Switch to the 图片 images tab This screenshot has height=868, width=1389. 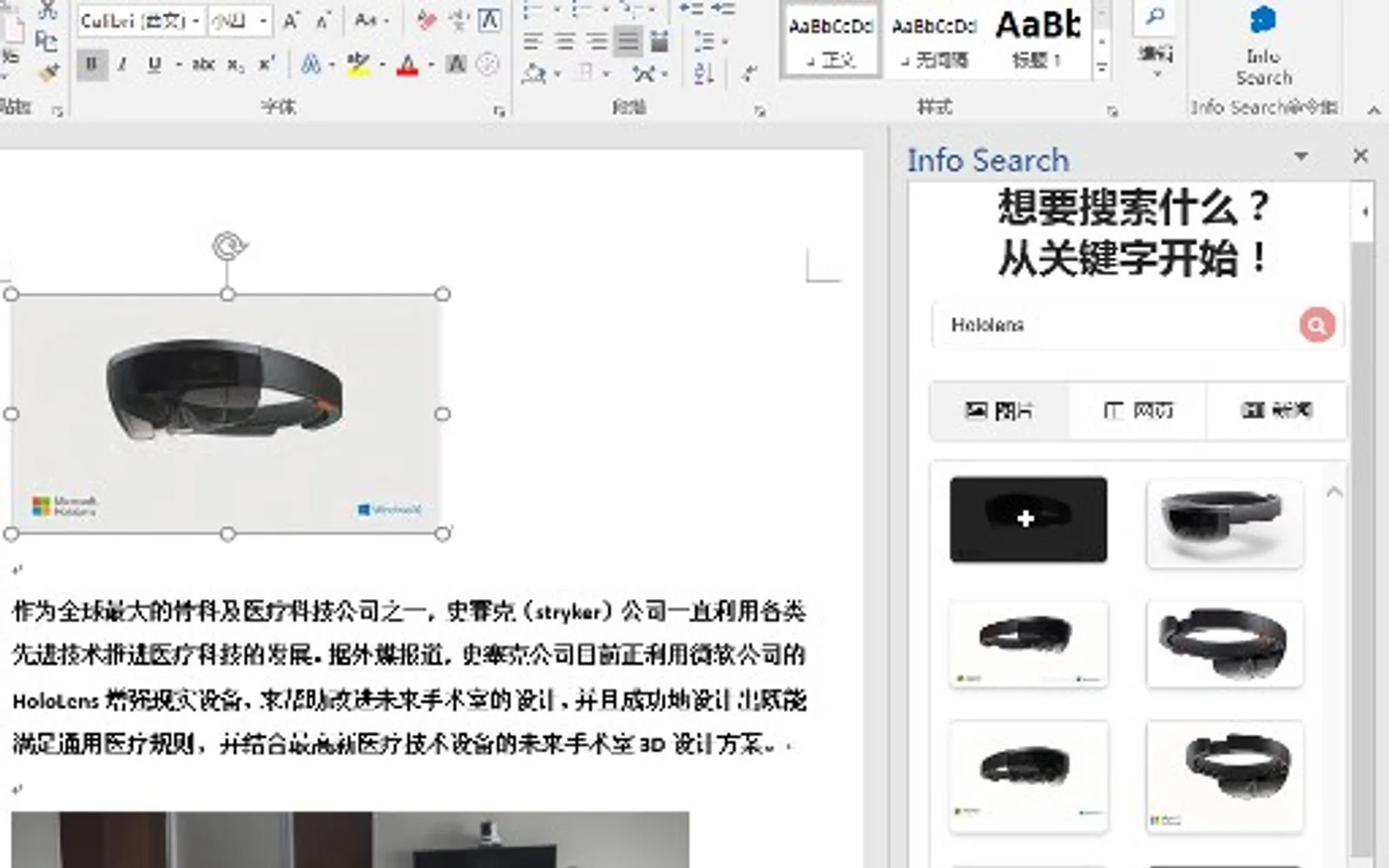coord(999,410)
